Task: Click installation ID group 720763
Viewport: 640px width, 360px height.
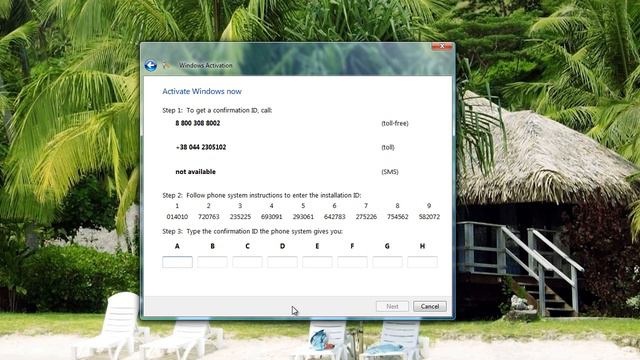Action: click(209, 217)
